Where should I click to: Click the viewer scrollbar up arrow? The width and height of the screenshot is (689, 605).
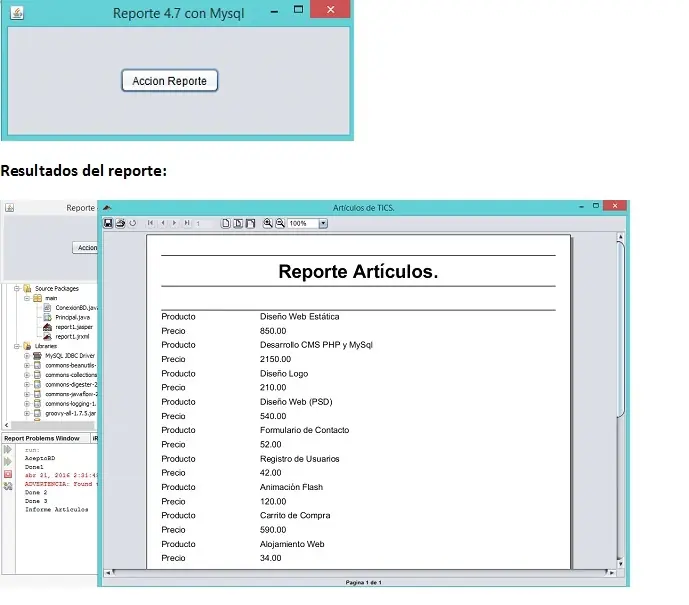[x=620, y=237]
